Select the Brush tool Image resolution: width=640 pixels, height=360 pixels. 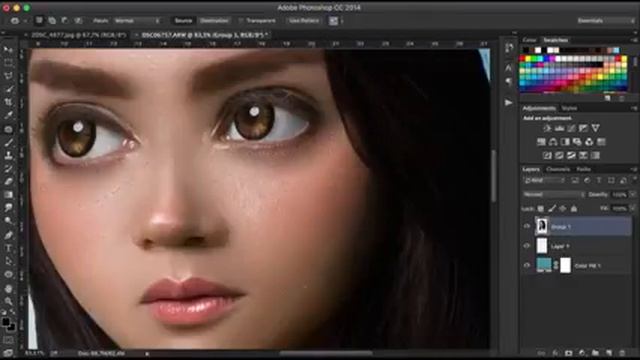[x=8, y=142]
